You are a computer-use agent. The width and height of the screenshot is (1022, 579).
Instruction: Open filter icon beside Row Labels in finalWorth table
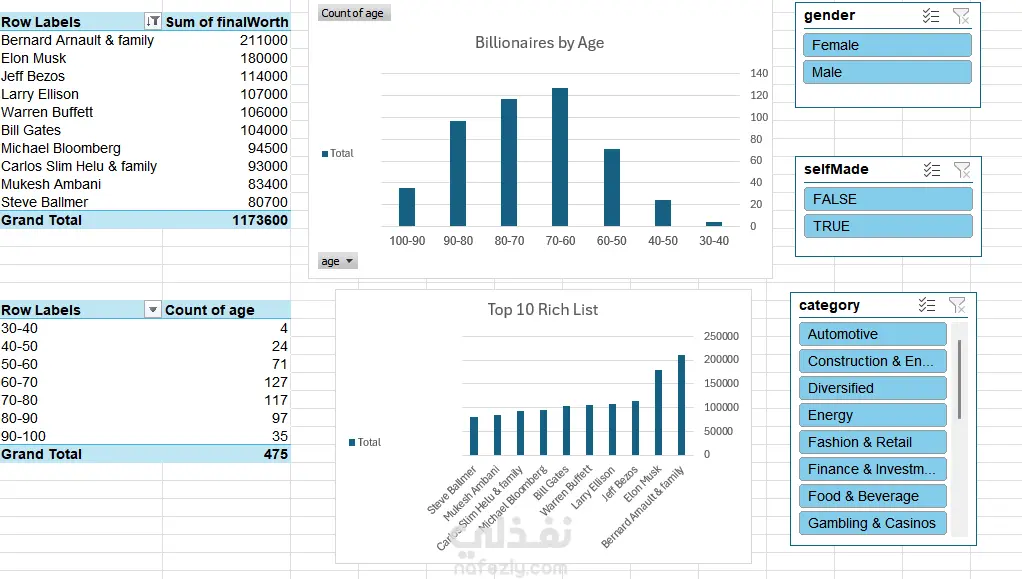tap(153, 22)
